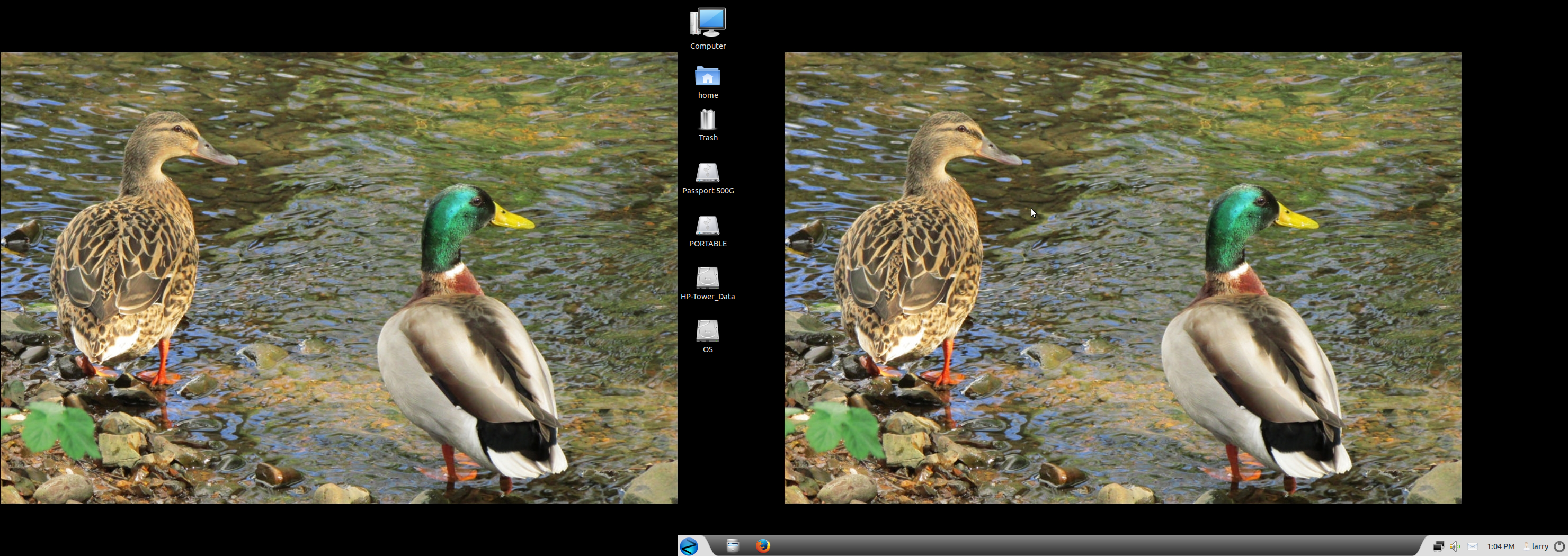
Task: Open the larry user menu
Action: [x=1536, y=546]
